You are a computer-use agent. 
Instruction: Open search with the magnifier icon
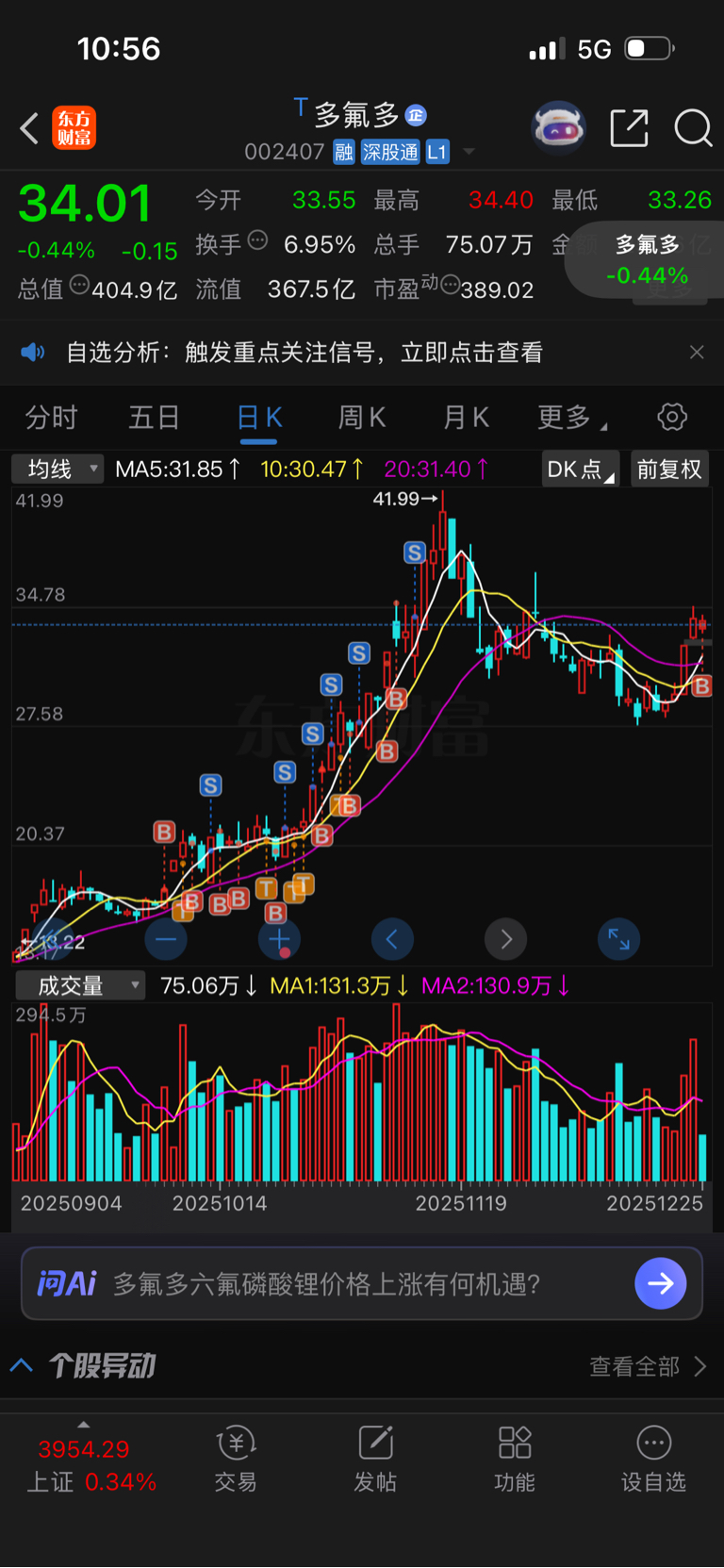[693, 127]
